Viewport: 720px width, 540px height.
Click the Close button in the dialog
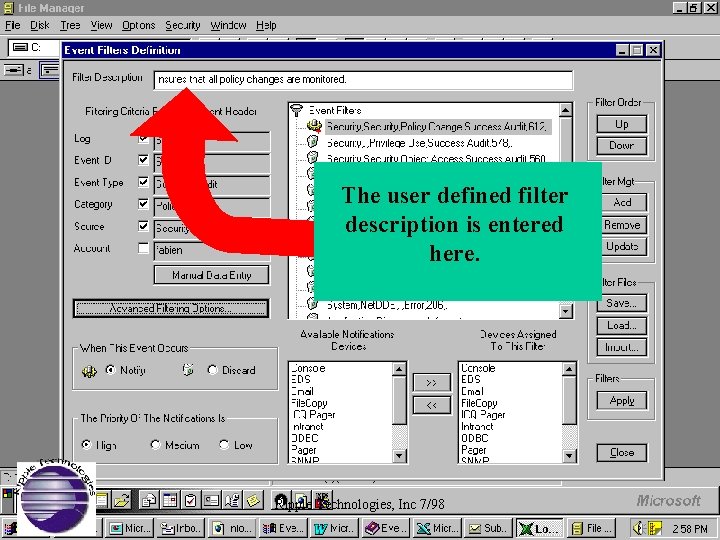(622, 453)
